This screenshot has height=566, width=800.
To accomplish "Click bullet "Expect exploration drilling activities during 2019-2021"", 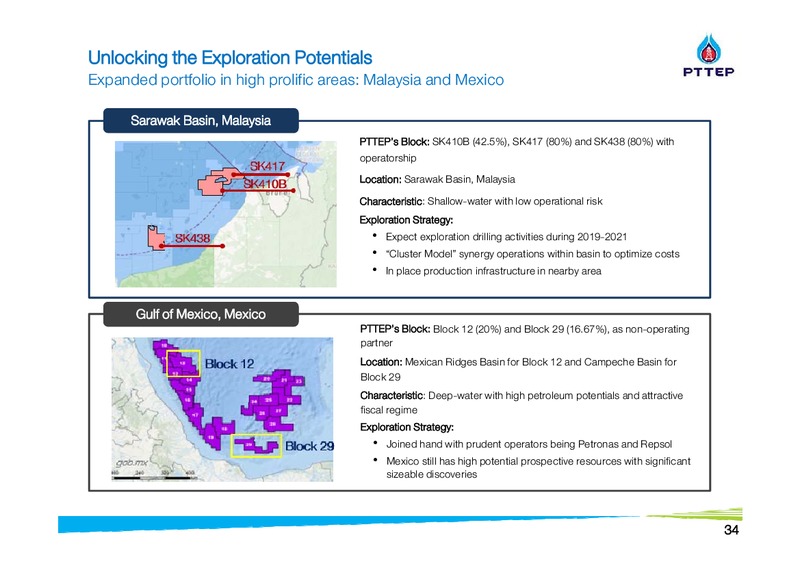I will point(506,237).
